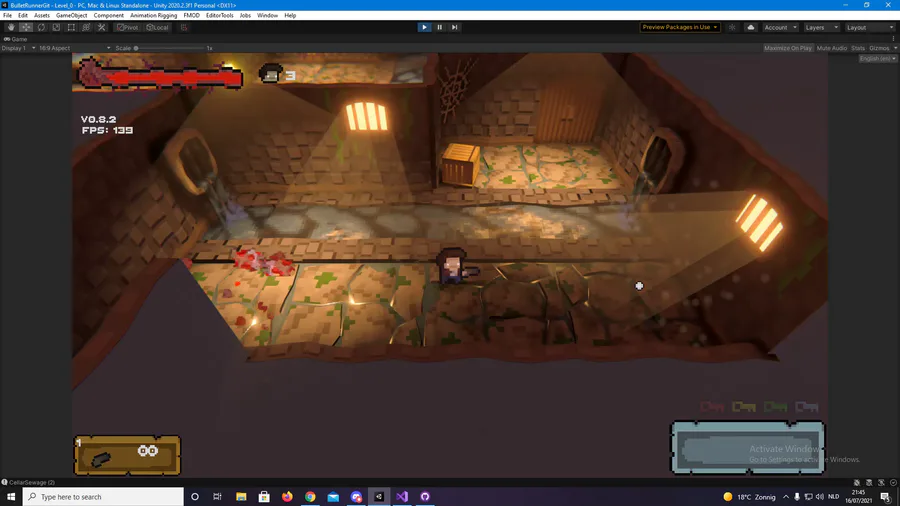Open the Game view options kebab menu
The image size is (900, 506).
[x=893, y=39]
